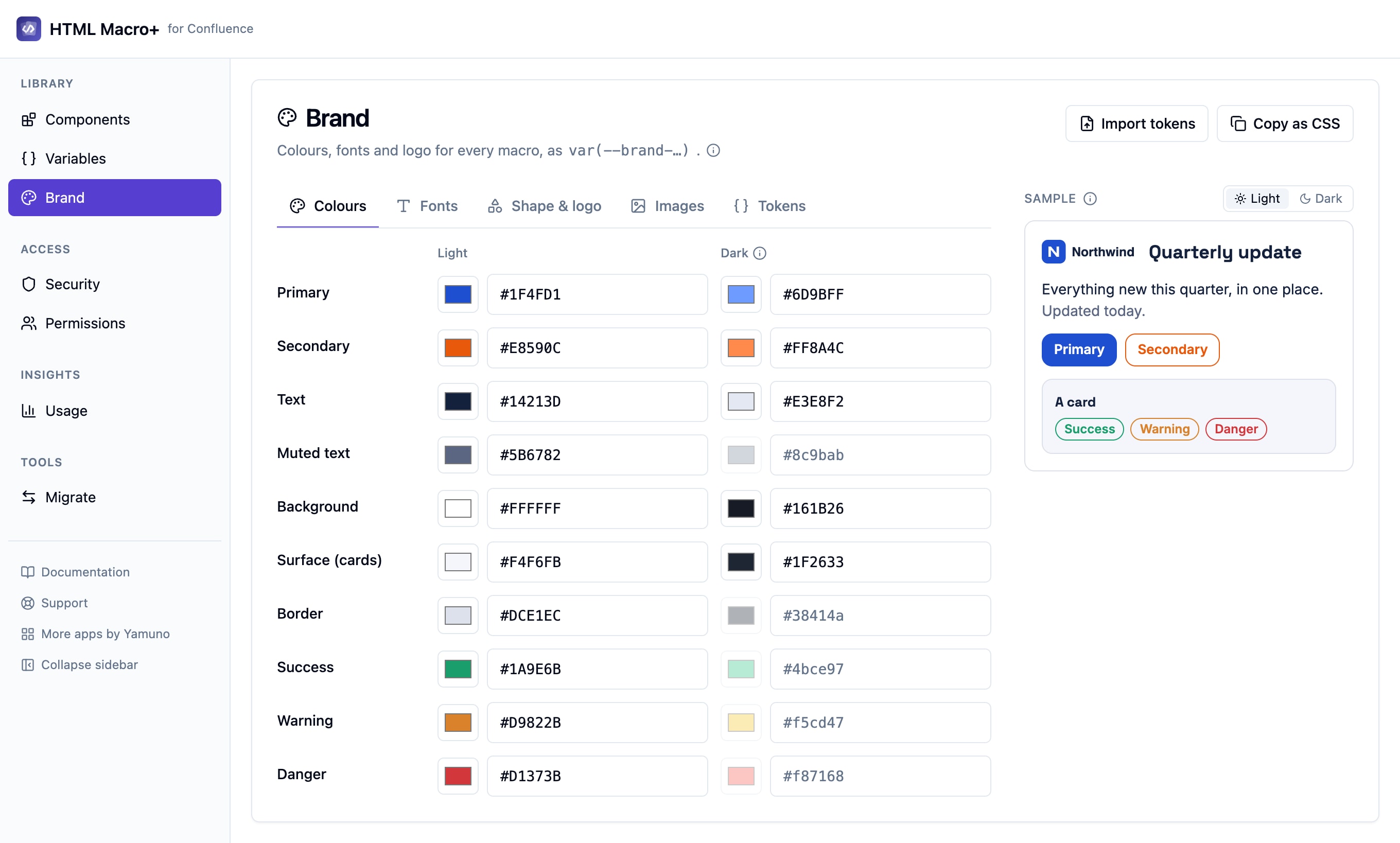Open the Tokens tab
Screen dimensions: 1400x843
click(x=769, y=206)
